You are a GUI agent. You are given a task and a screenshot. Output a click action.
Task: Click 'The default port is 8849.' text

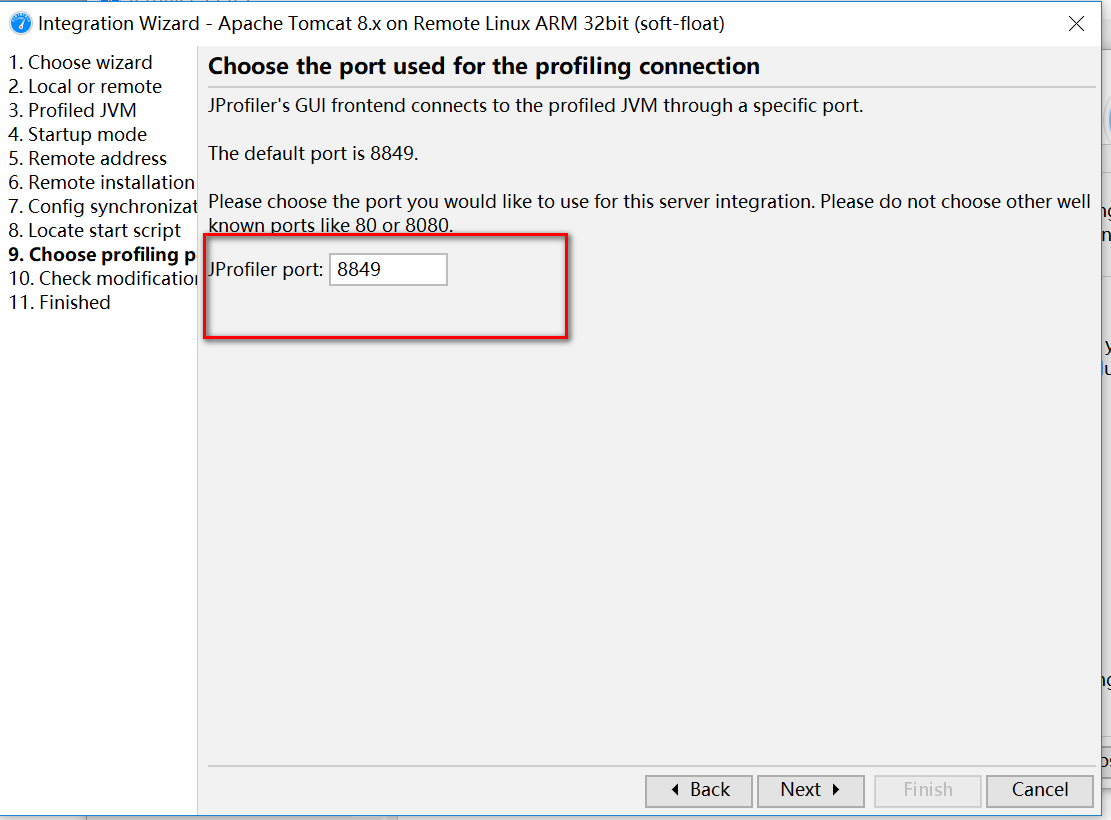pyautogui.click(x=313, y=154)
